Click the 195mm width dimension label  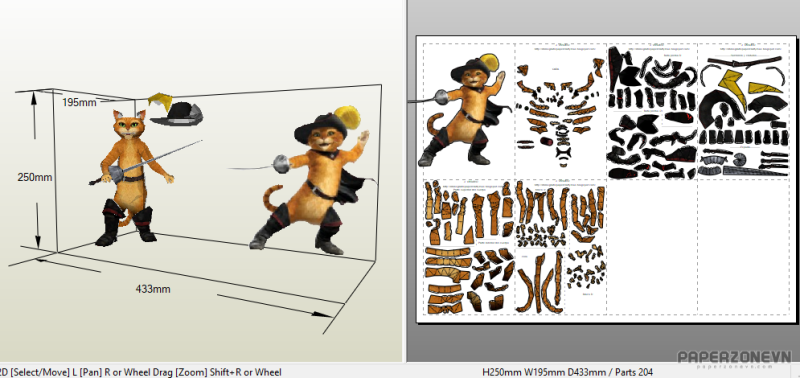coord(79,102)
